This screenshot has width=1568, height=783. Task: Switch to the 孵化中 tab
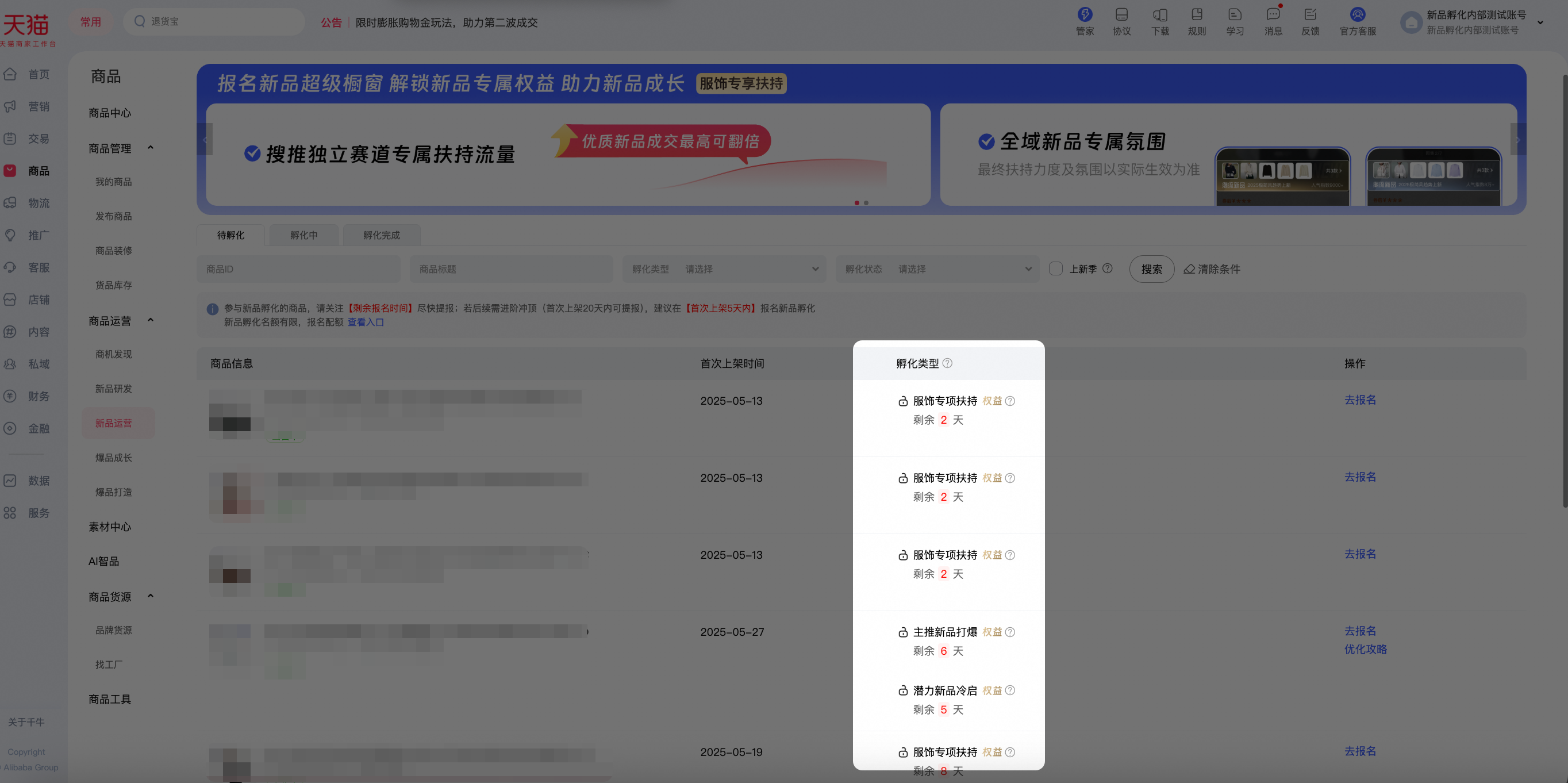coord(303,235)
